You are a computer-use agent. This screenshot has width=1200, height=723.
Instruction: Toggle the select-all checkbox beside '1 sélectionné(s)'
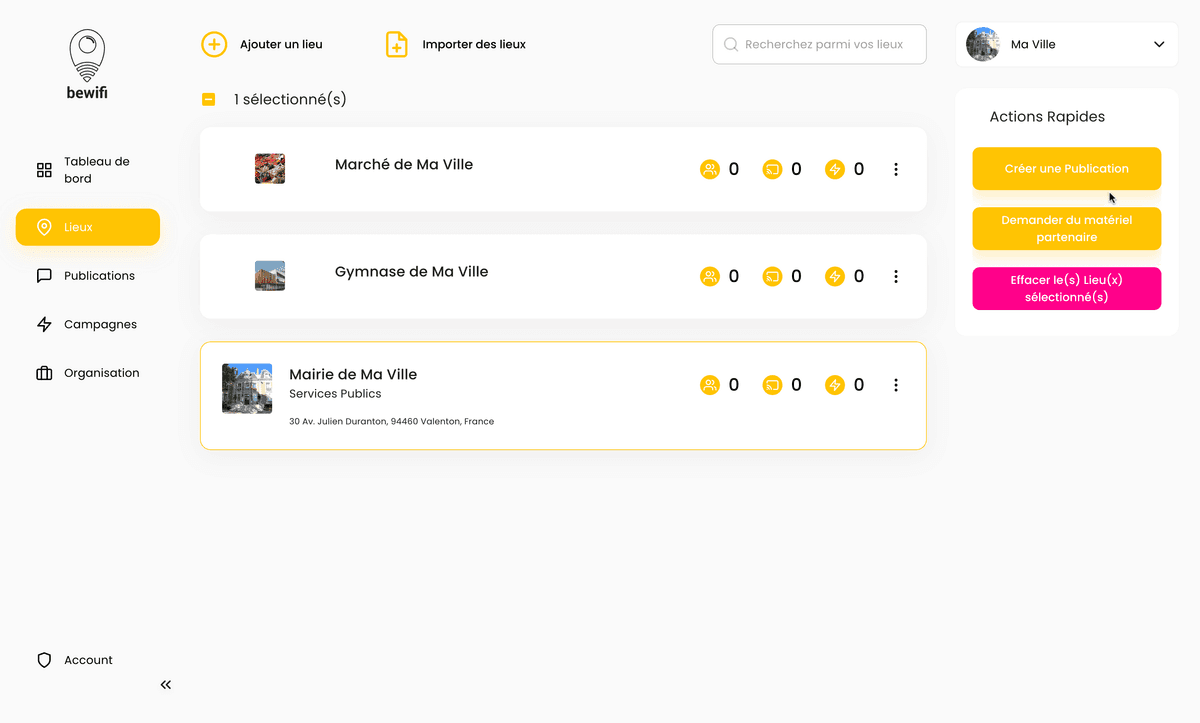(x=209, y=99)
